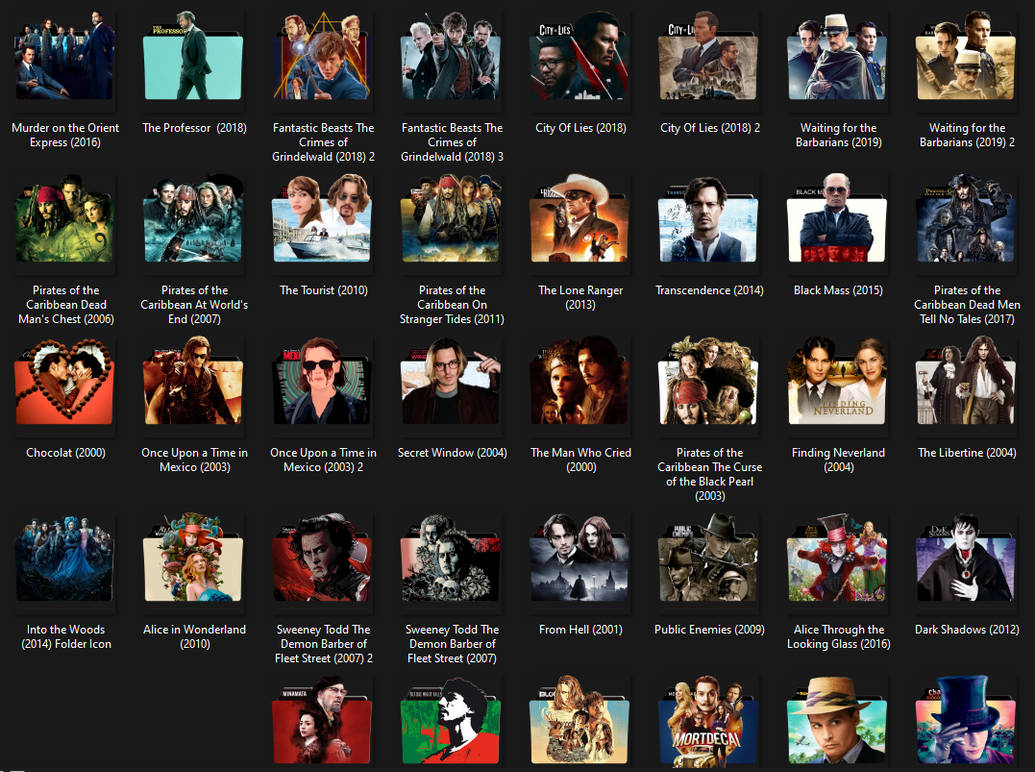Select the Mortdecai folder in the bottom row
This screenshot has width=1035, height=772.
point(708,718)
